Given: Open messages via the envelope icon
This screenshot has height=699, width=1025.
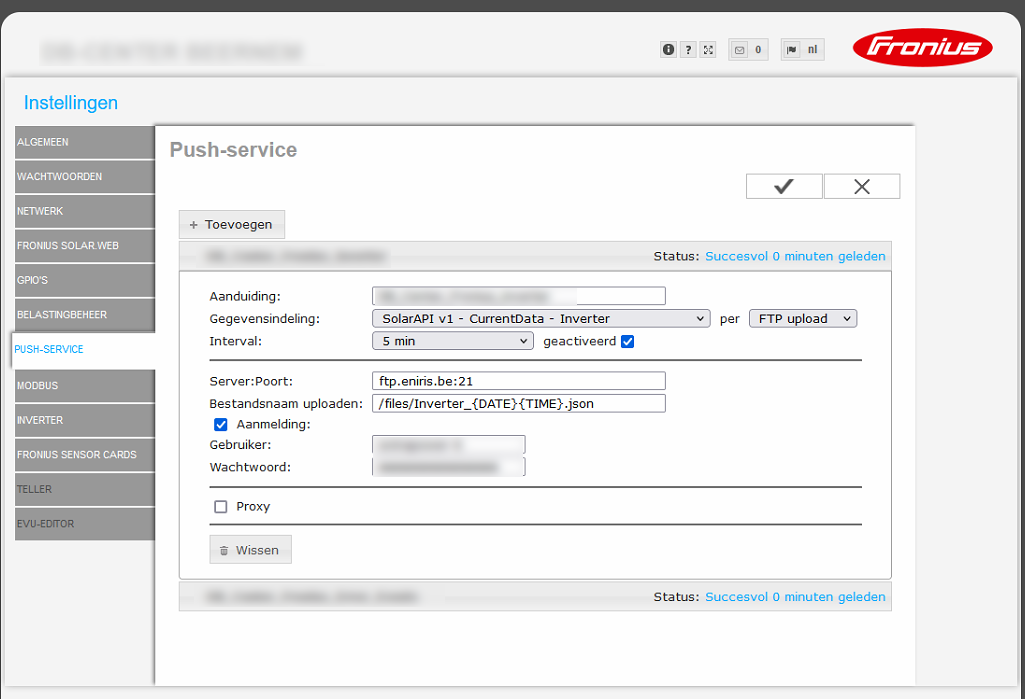Looking at the screenshot, I should [x=740, y=49].
